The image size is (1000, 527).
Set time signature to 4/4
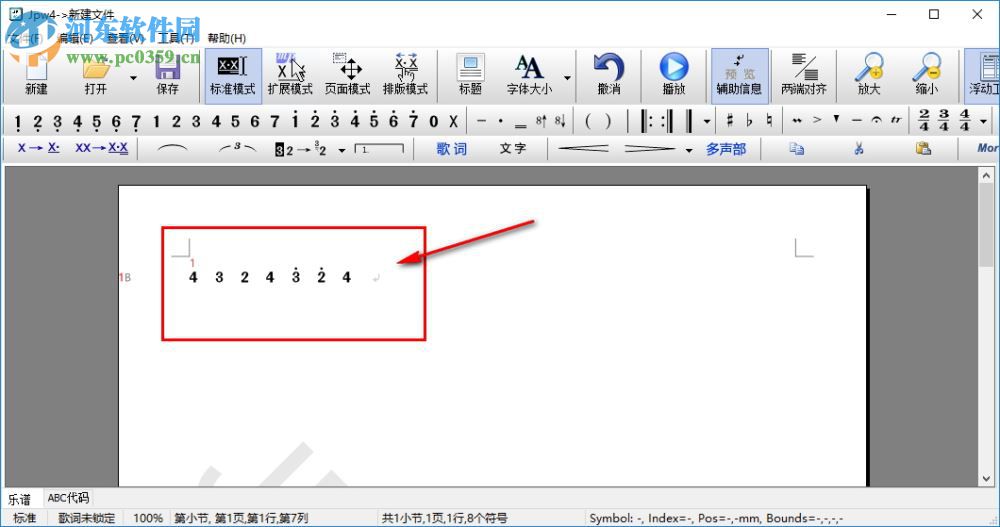tap(964, 120)
